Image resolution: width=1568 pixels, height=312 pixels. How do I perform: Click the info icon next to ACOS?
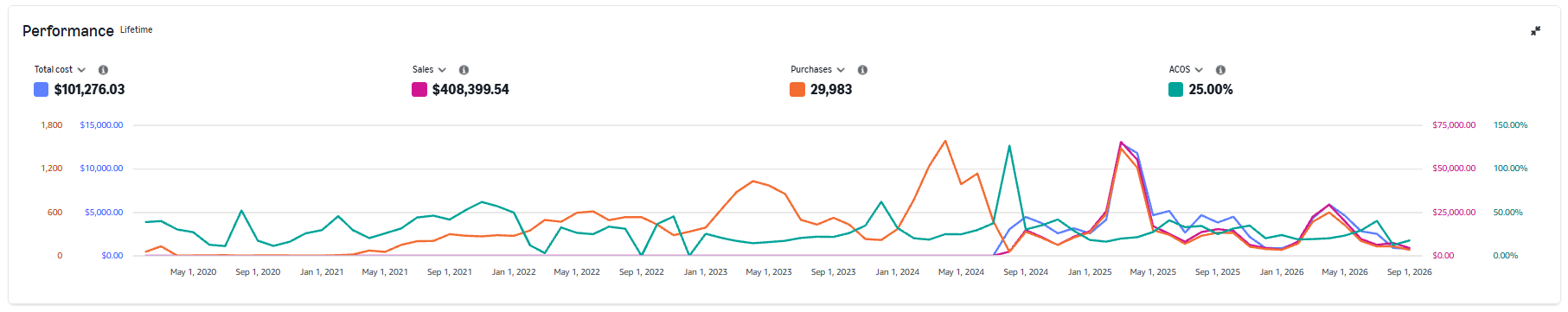pyautogui.click(x=1220, y=70)
